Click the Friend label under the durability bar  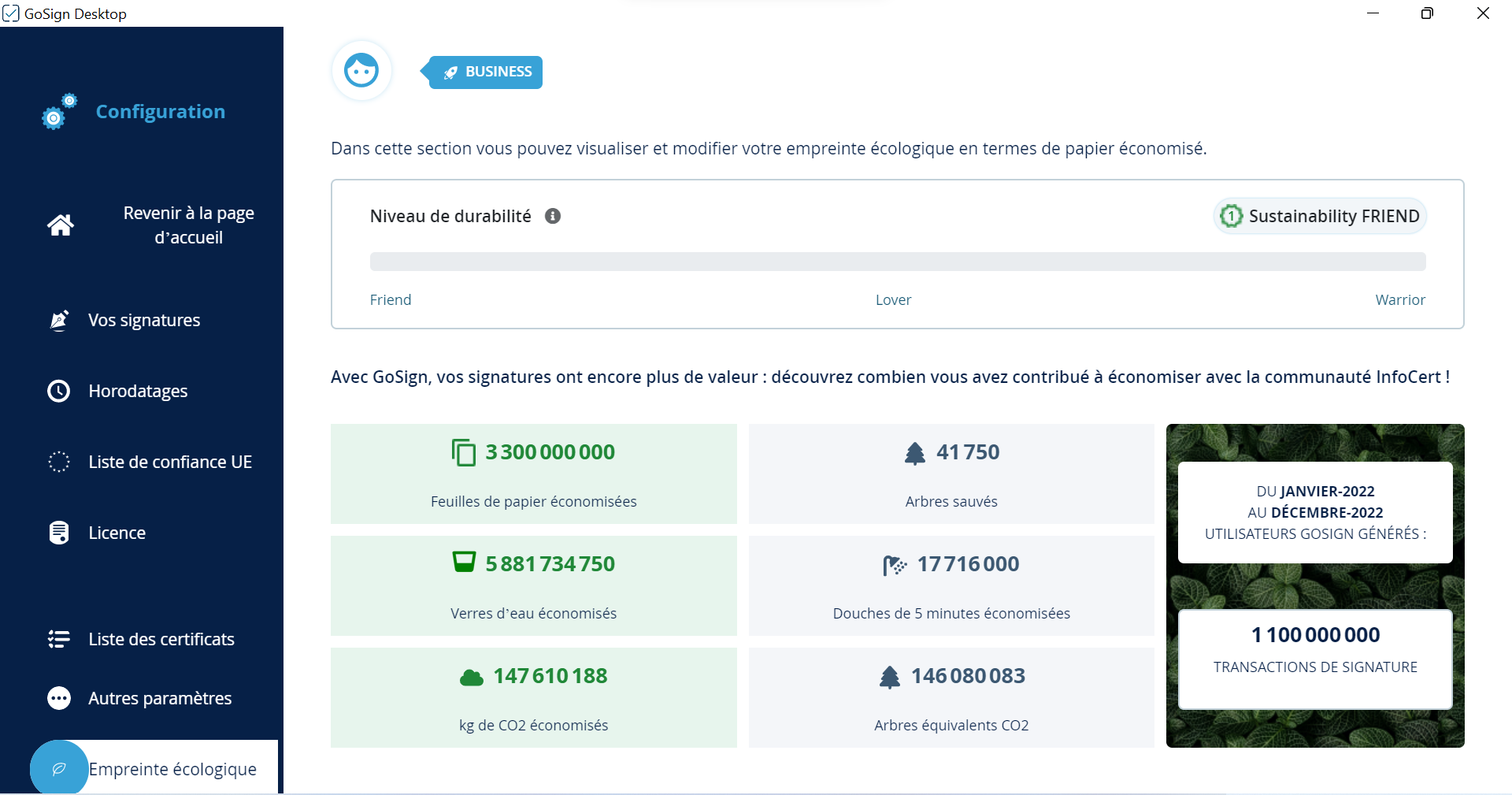[390, 300]
